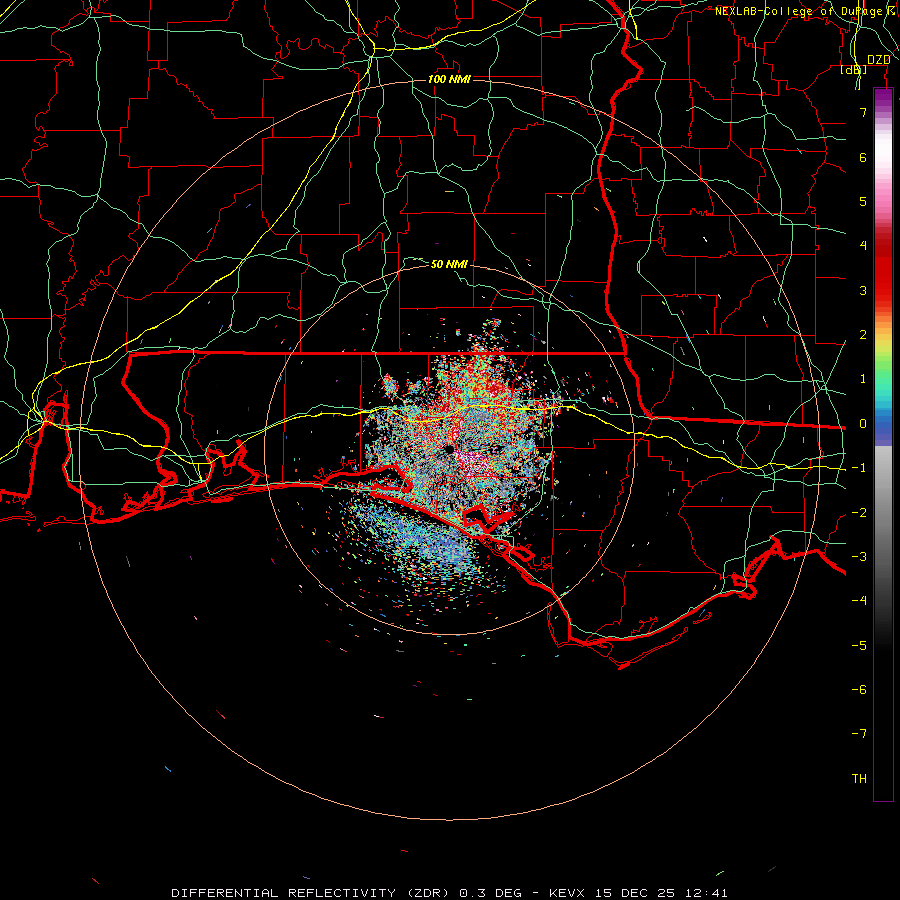Click the 3 dB value on the scale
Screen dimensions: 900x900
point(863,290)
